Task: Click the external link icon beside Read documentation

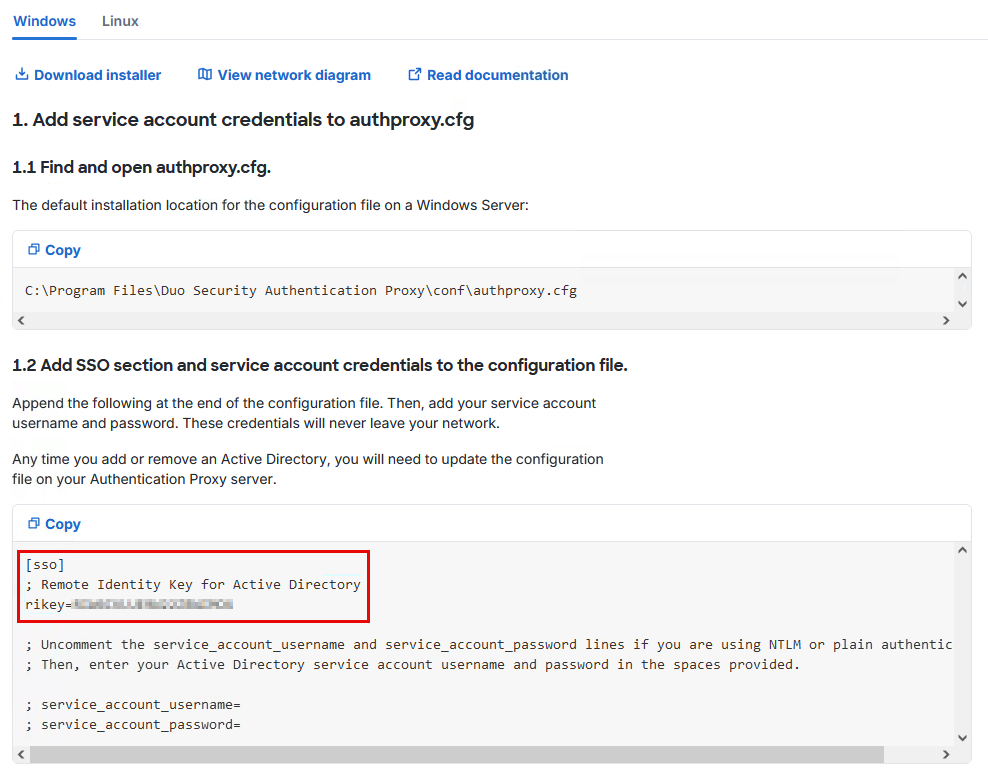Action: [x=414, y=75]
